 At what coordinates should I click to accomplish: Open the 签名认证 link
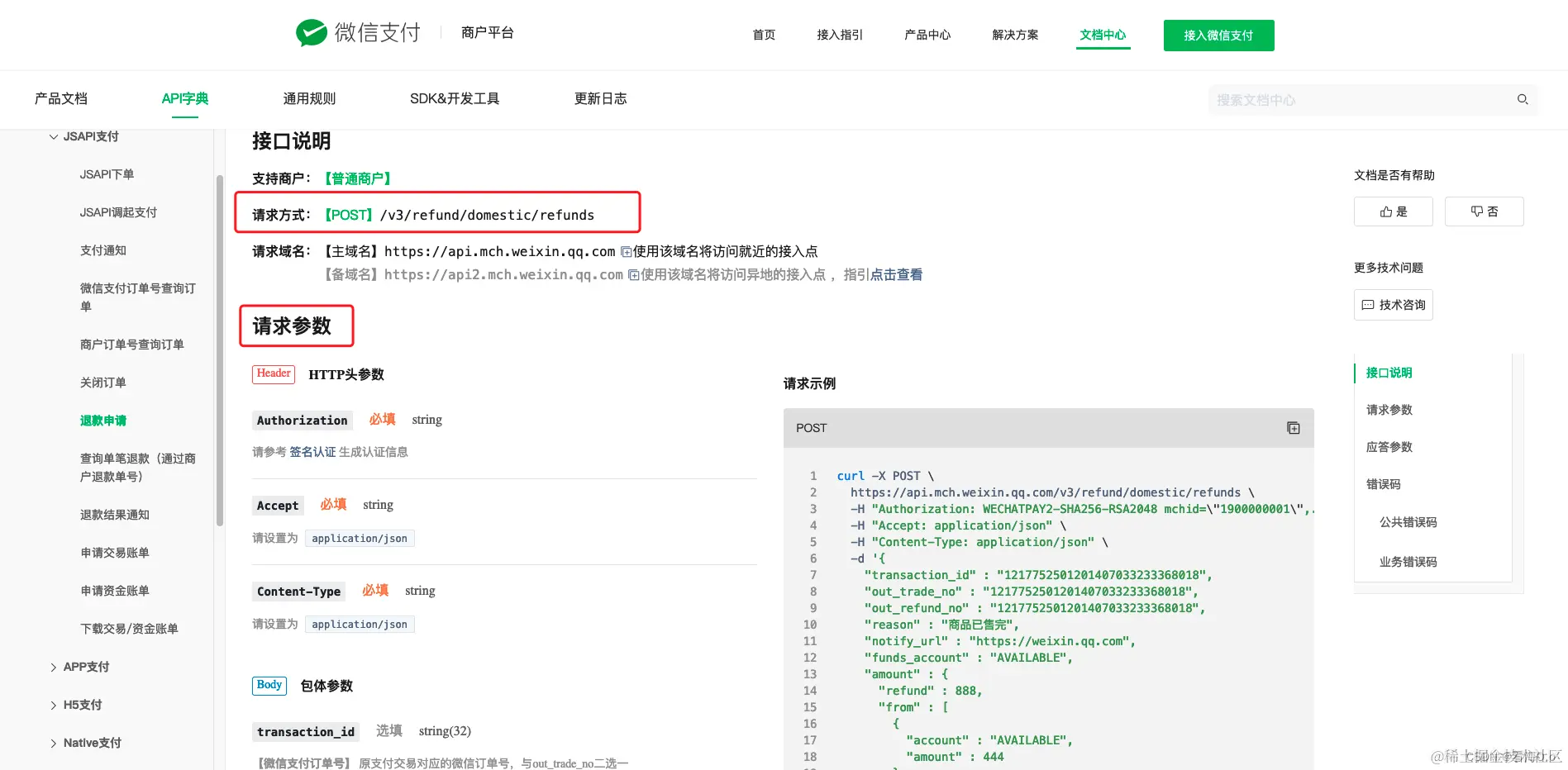tap(312, 452)
